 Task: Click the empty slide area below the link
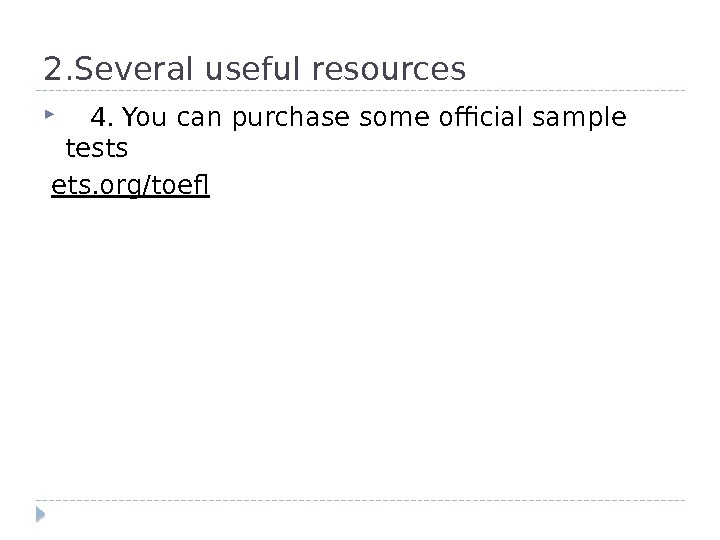[360, 340]
